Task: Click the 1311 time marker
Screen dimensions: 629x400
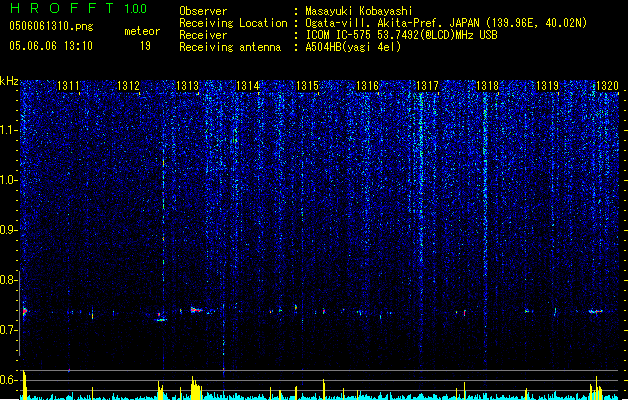Action: click(69, 85)
